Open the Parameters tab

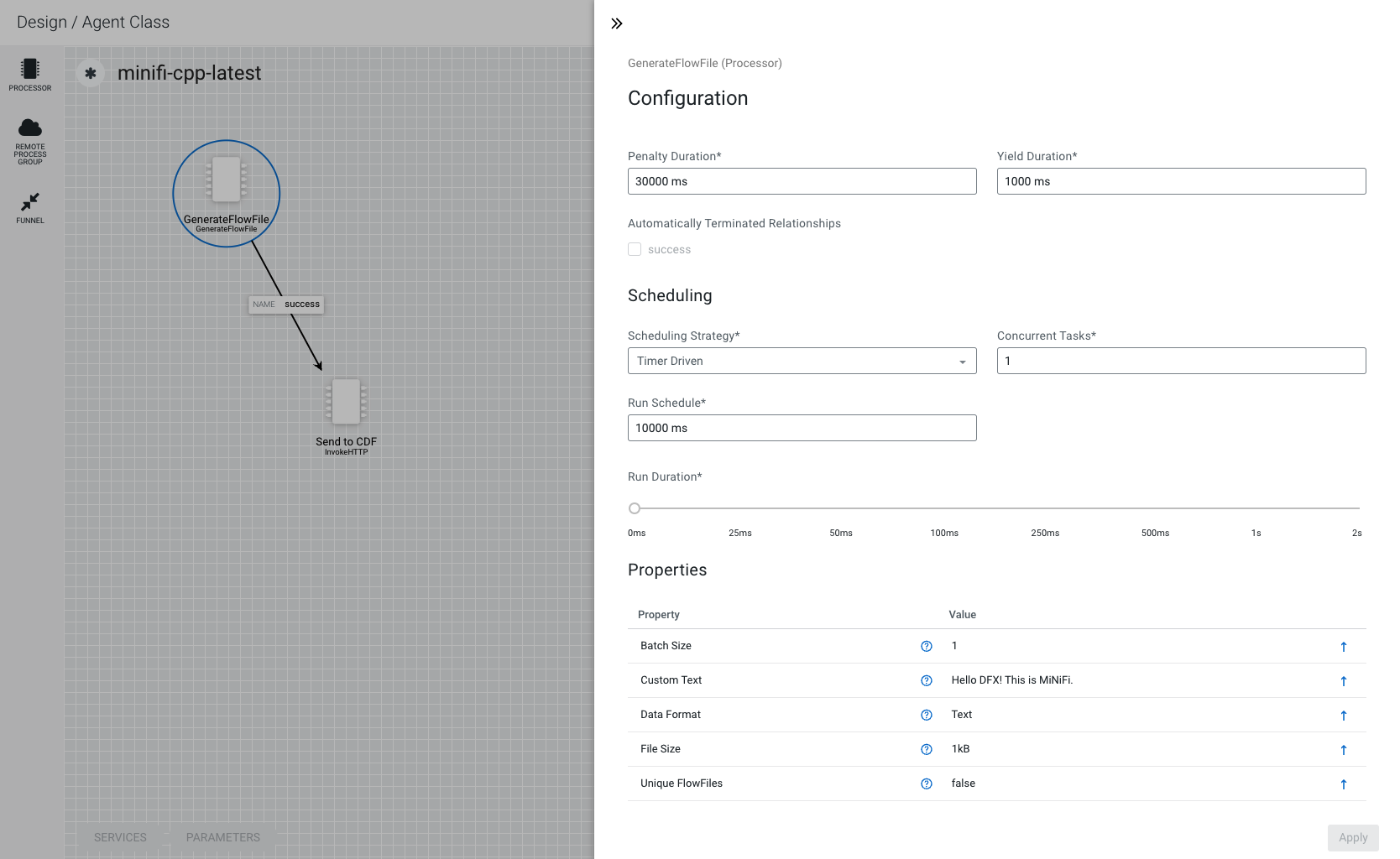point(223,837)
